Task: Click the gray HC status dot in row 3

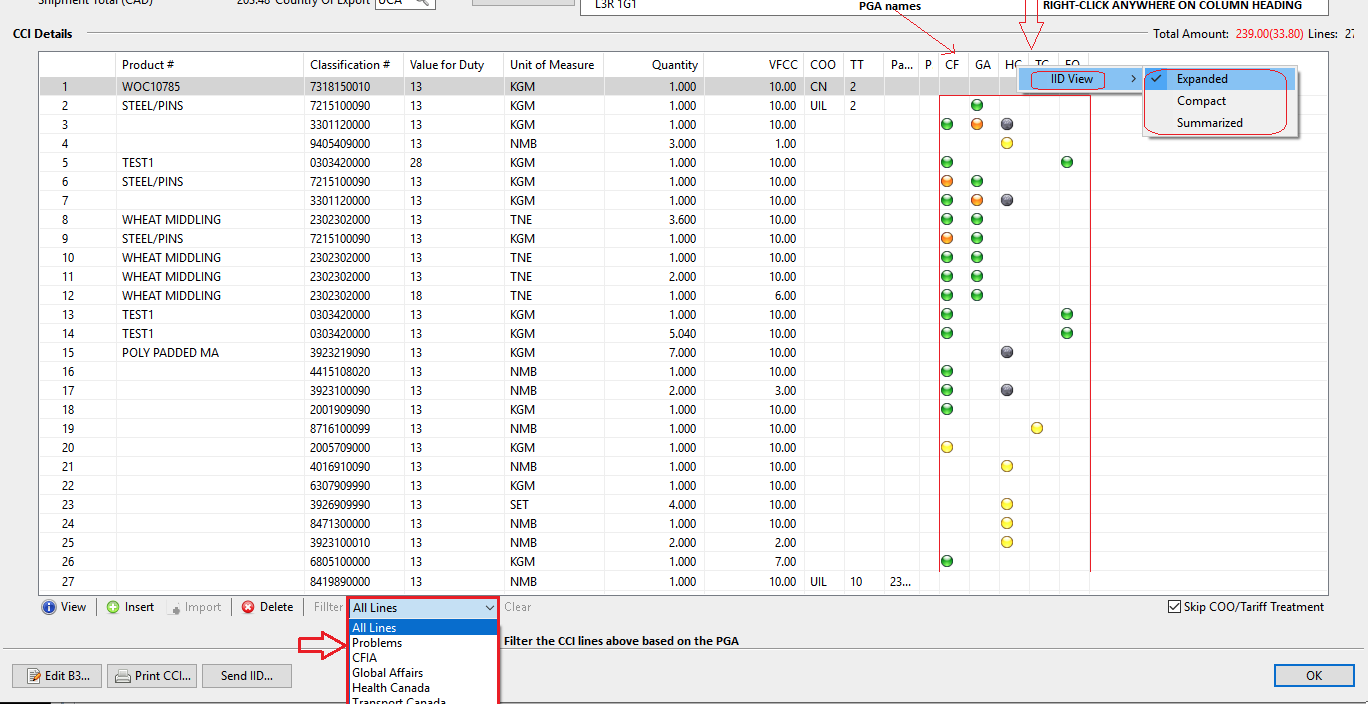Action: tap(1007, 124)
